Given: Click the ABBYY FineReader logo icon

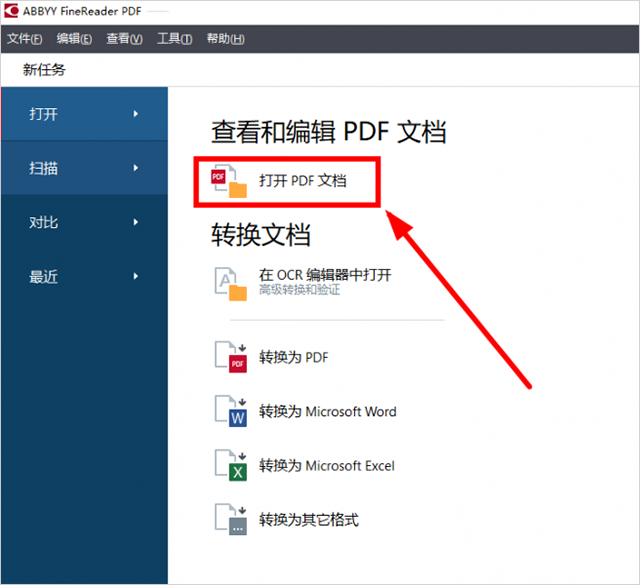Looking at the screenshot, I should click(x=11, y=11).
